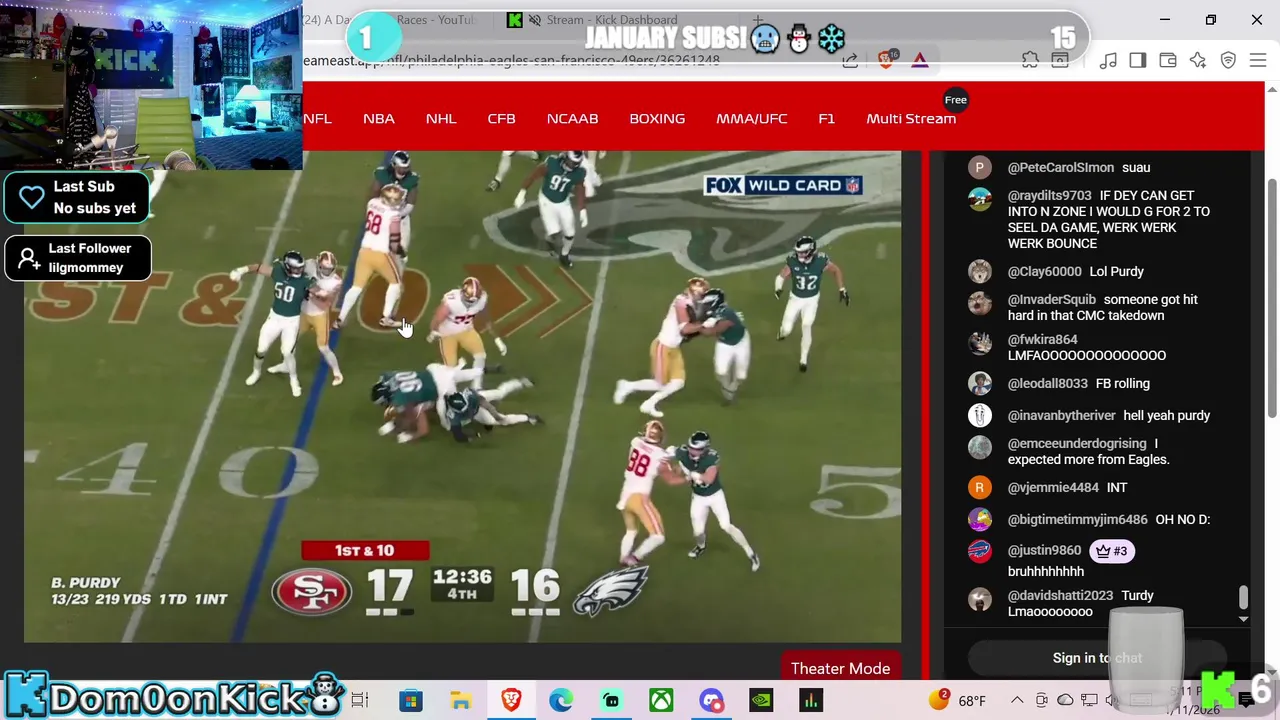Click username @davidshatti2023 in chat
This screenshot has height=720, width=1280.
click(x=1060, y=595)
